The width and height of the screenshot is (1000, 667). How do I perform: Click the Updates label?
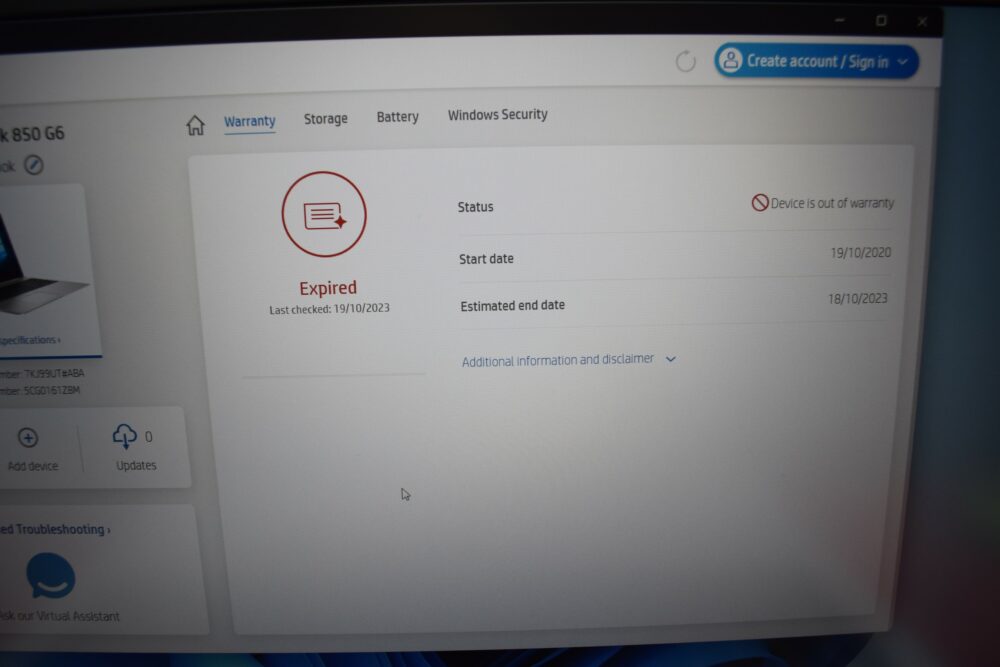pos(136,465)
